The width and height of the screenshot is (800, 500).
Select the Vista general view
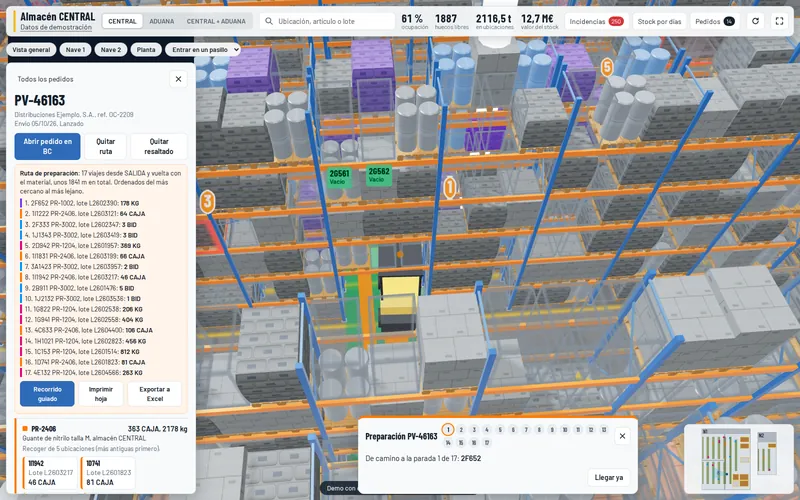[x=31, y=49]
